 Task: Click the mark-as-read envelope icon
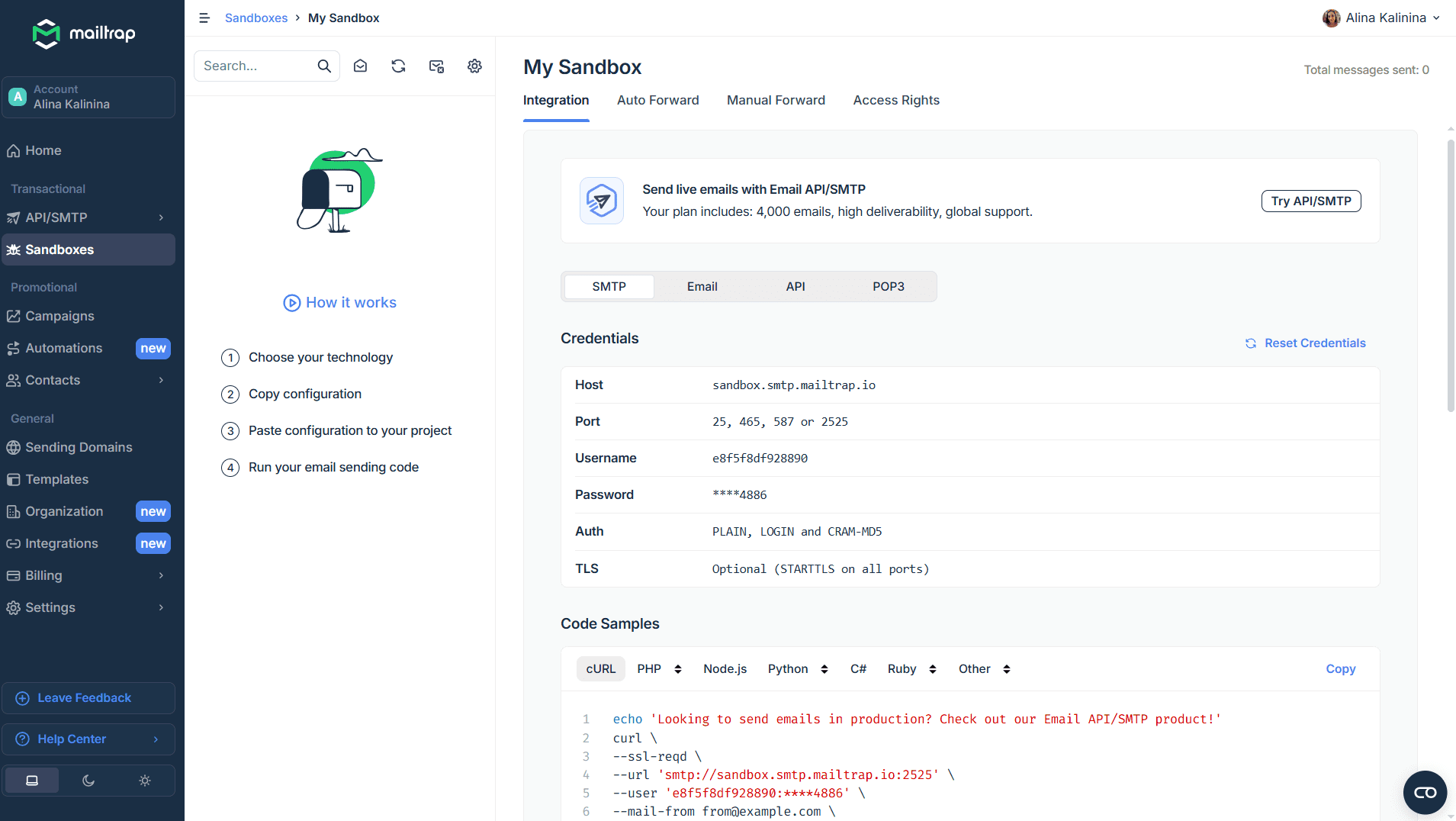pos(361,66)
